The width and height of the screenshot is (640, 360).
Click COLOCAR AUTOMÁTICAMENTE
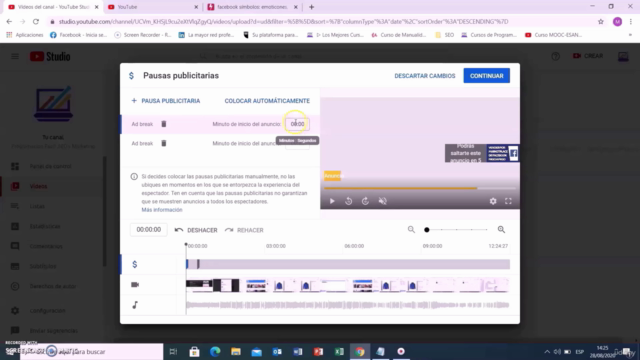click(x=267, y=101)
